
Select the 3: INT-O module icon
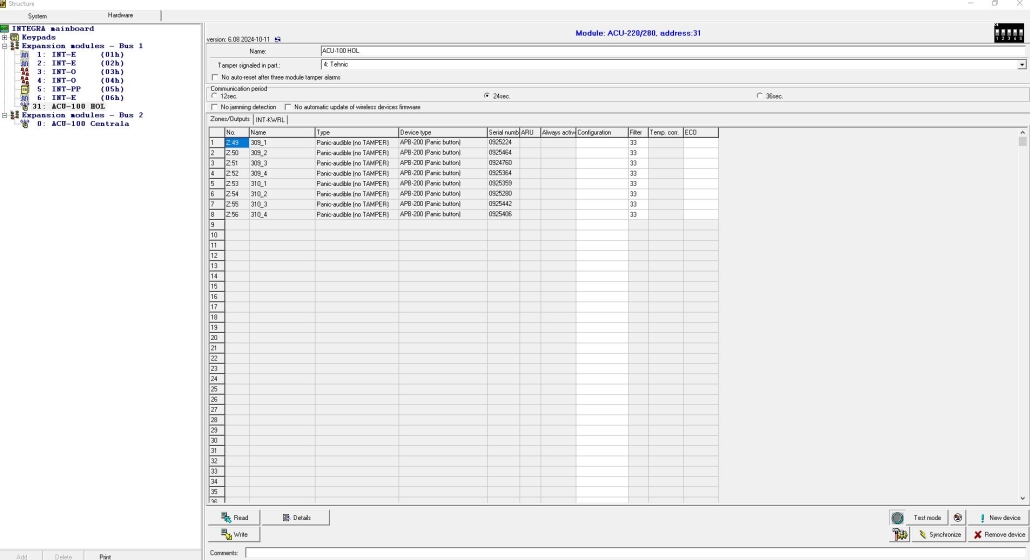click(x=25, y=72)
